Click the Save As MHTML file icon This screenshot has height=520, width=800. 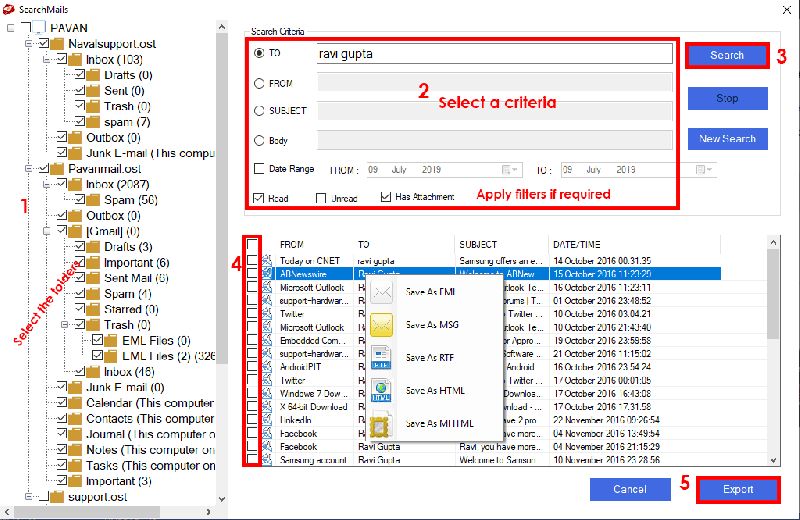382,423
